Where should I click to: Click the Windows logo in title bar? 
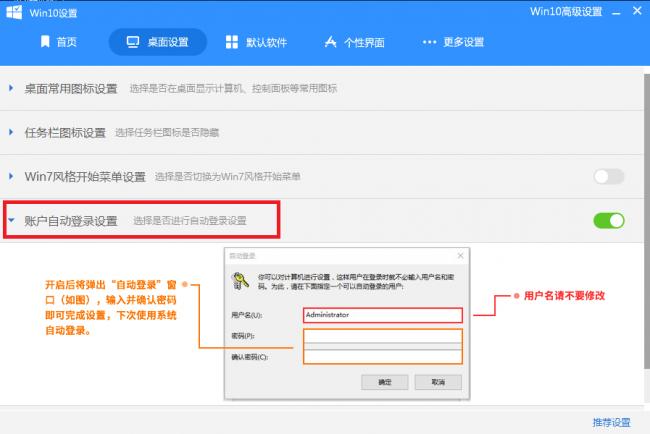coord(14,12)
